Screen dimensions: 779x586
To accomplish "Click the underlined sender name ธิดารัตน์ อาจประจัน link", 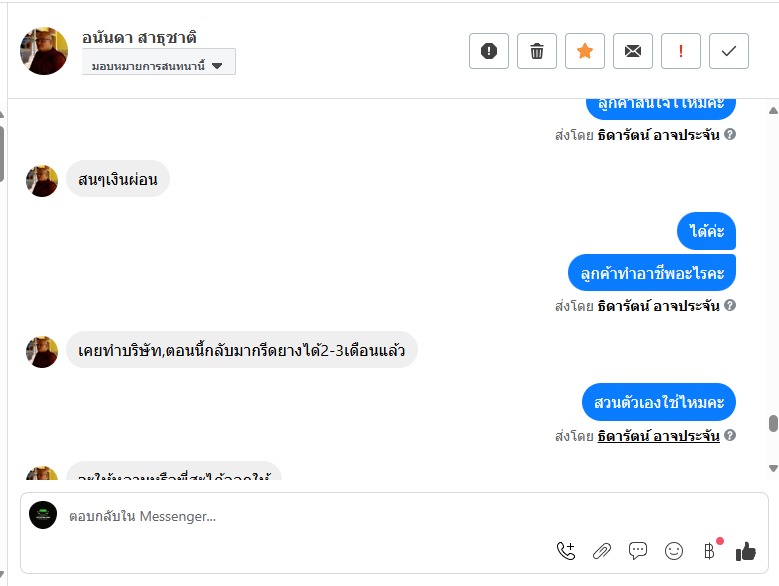I will (658, 436).
